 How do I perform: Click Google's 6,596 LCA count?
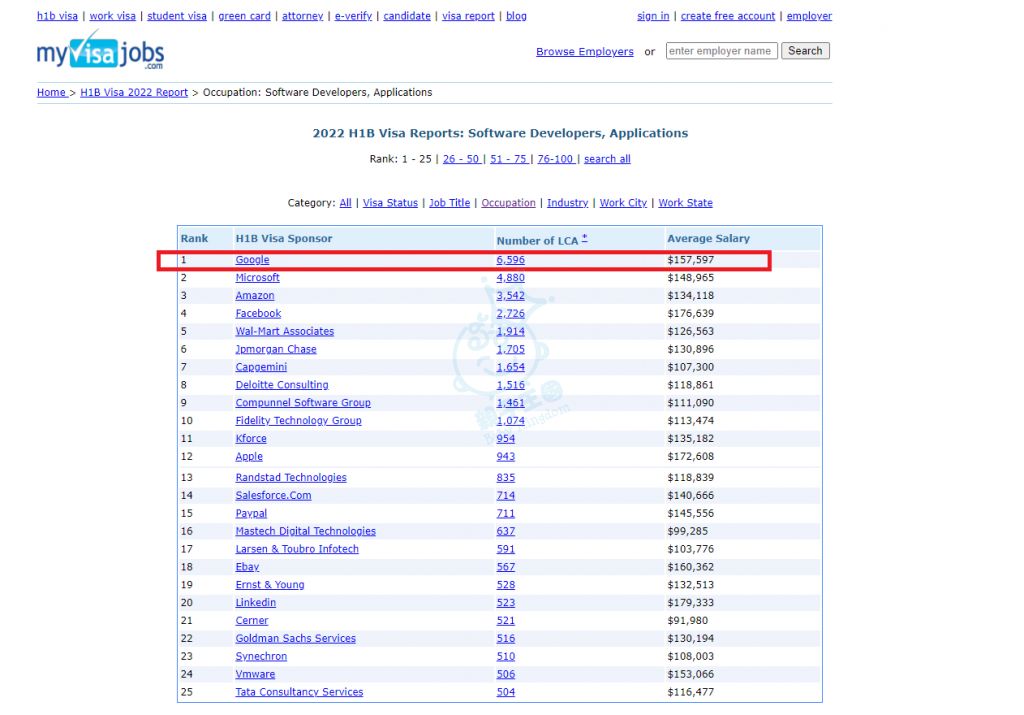(x=510, y=259)
